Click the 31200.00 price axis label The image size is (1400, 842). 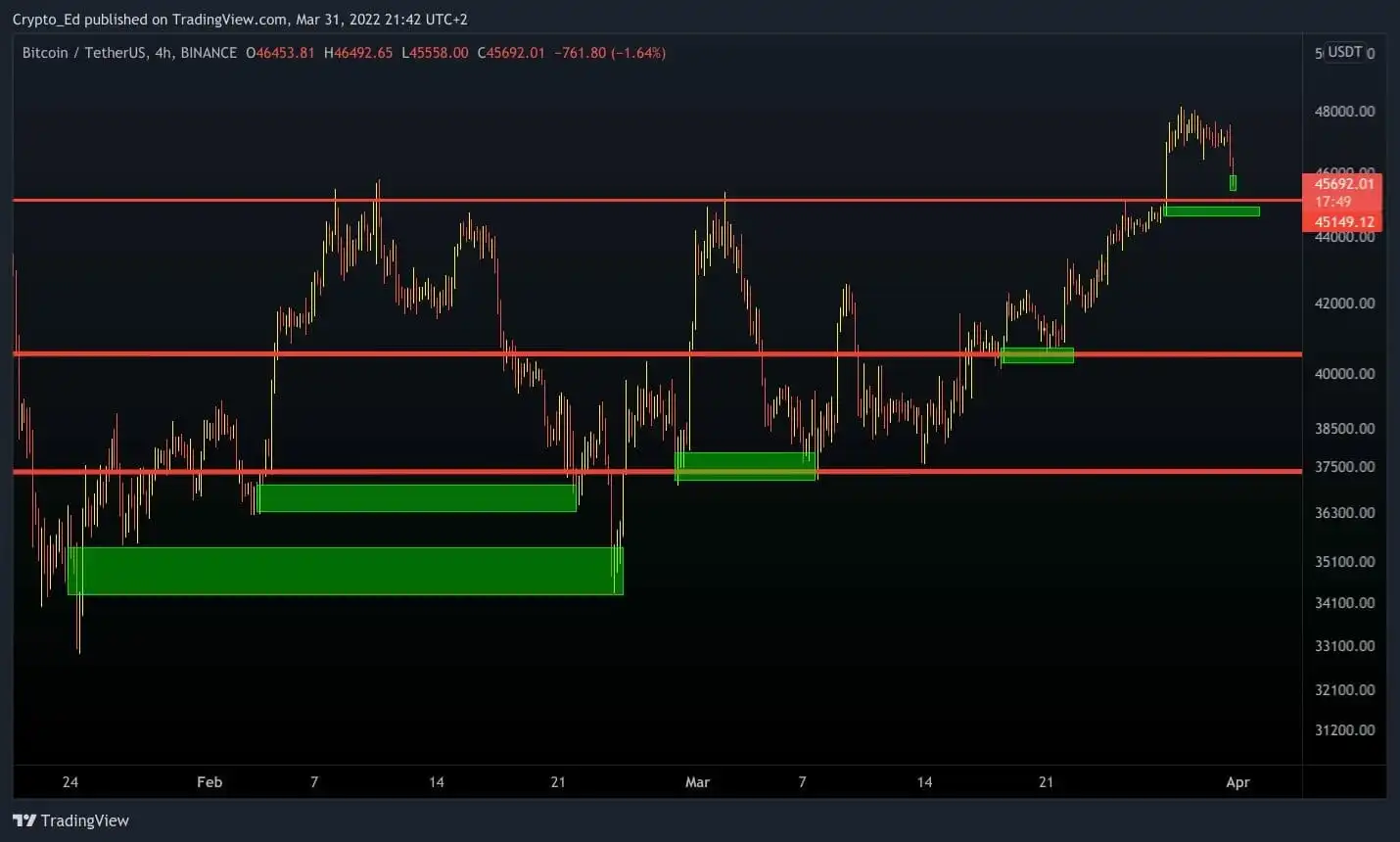click(x=1343, y=730)
